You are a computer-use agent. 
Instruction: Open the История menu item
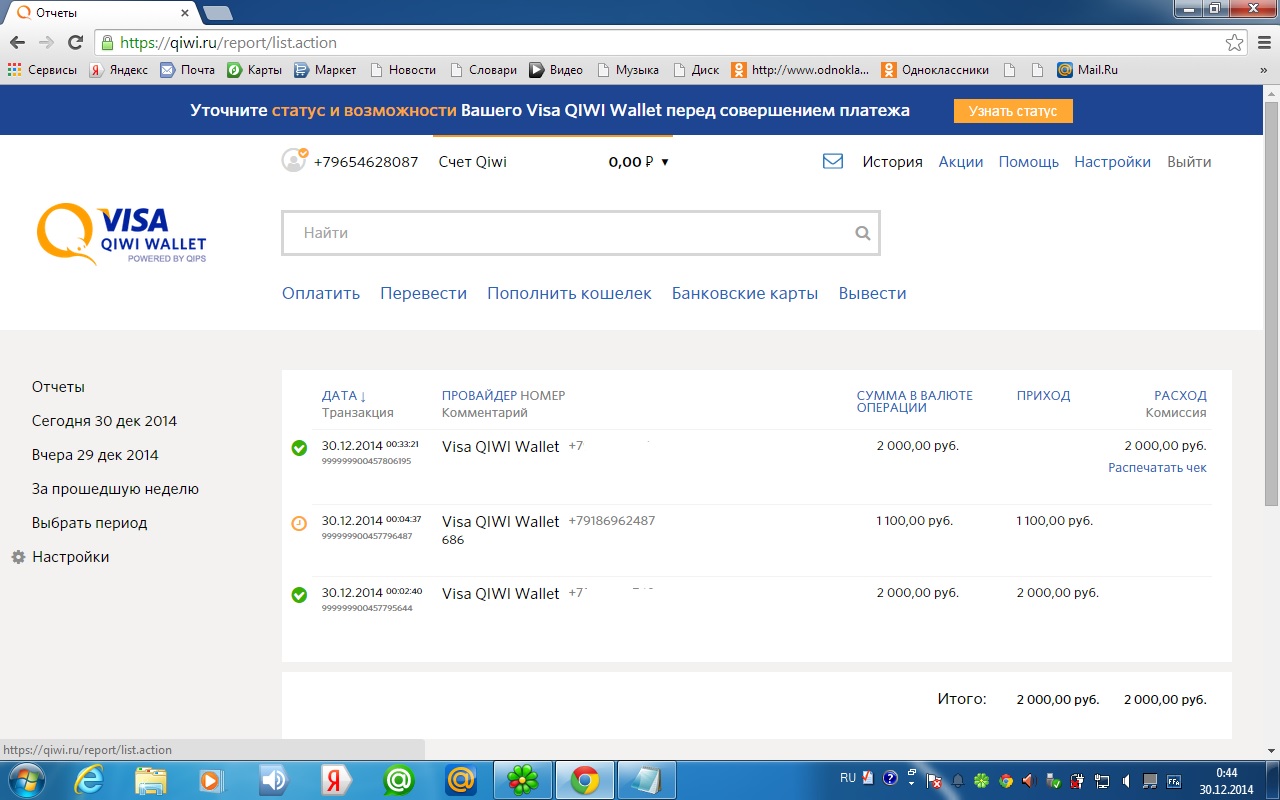click(x=893, y=162)
